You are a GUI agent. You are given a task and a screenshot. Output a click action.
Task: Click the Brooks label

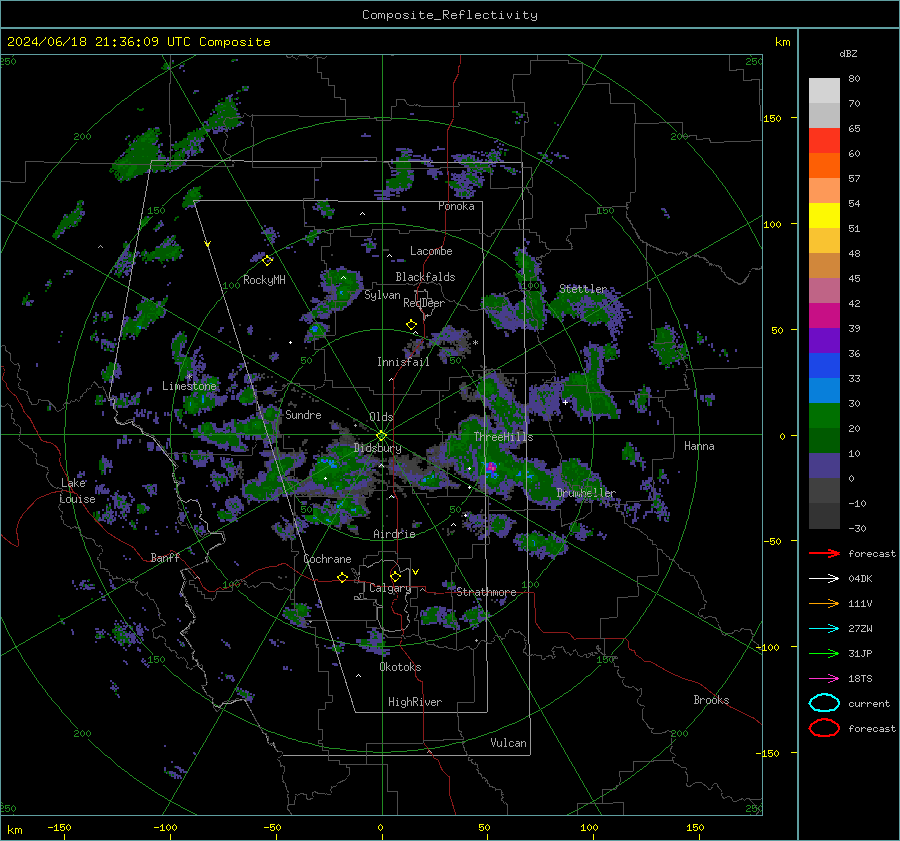click(x=711, y=700)
